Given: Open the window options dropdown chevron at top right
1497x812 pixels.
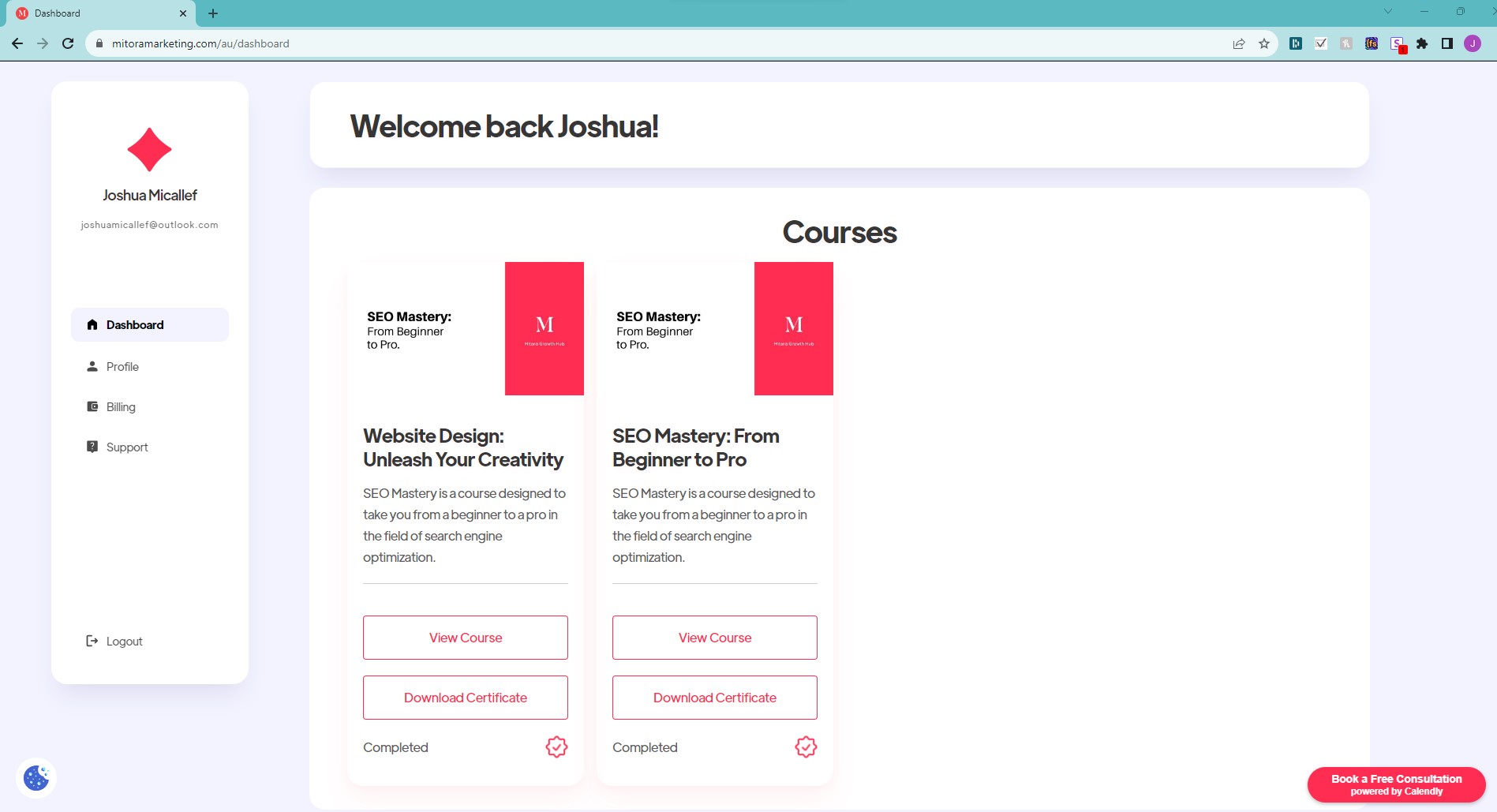Looking at the screenshot, I should [1387, 12].
